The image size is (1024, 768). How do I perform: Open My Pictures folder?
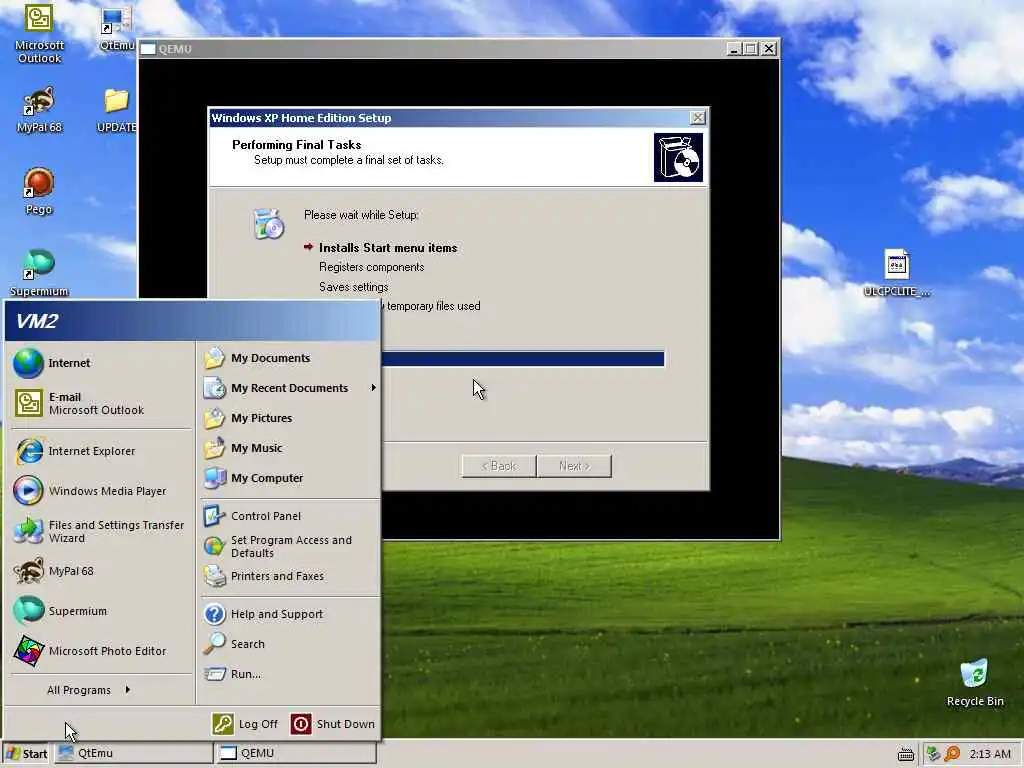(290, 418)
